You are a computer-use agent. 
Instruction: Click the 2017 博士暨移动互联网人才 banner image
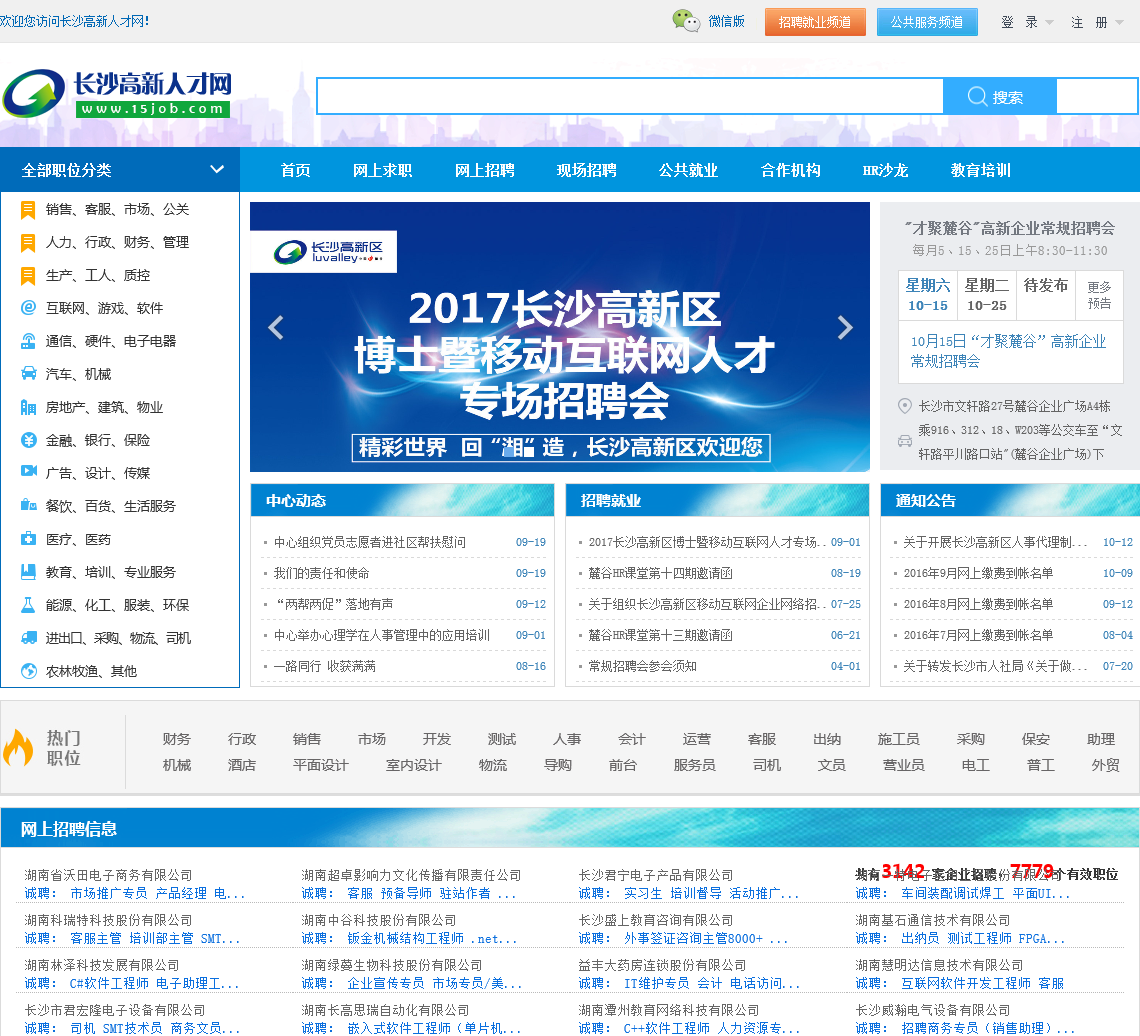tap(559, 337)
